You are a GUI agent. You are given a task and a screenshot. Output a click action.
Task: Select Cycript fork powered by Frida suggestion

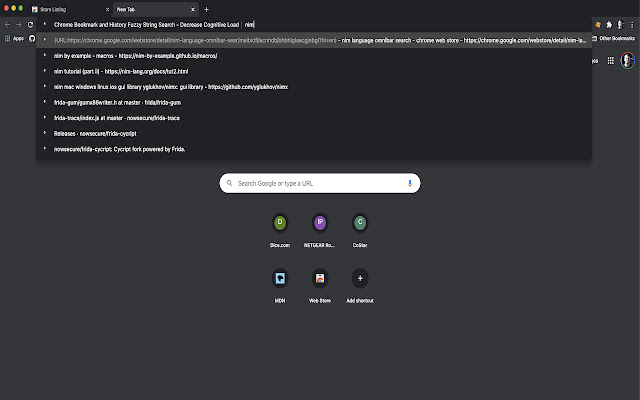(314, 149)
